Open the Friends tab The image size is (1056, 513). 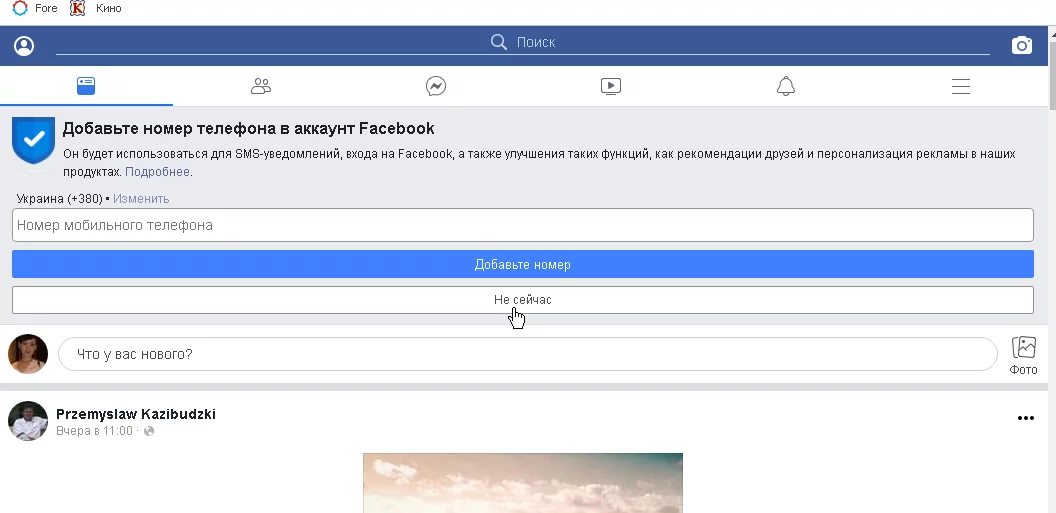click(x=261, y=86)
